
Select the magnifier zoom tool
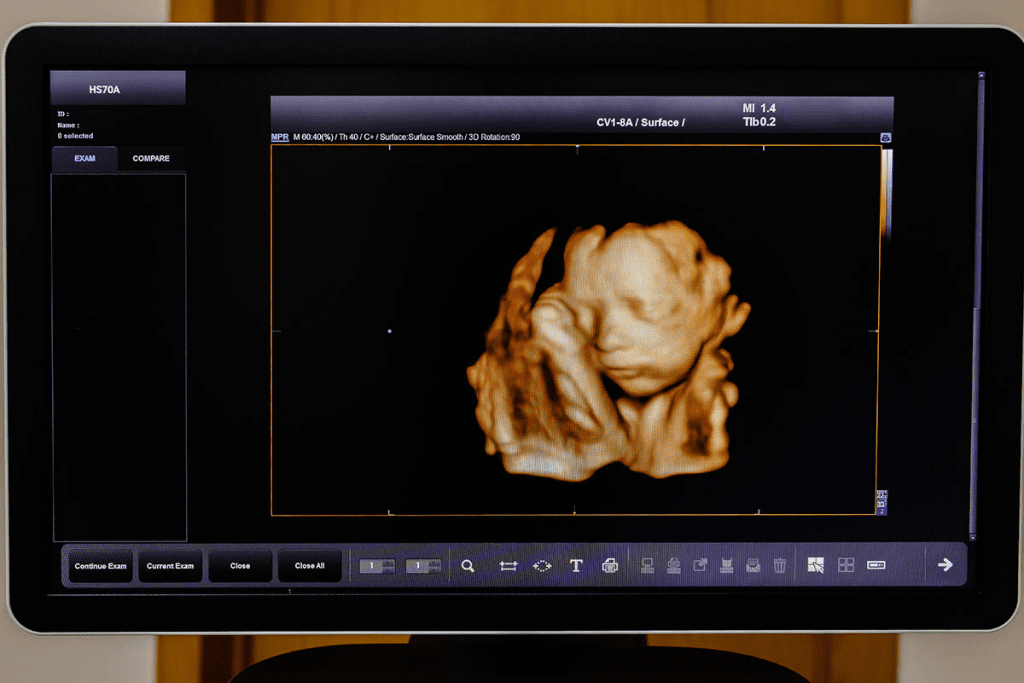[x=467, y=565]
